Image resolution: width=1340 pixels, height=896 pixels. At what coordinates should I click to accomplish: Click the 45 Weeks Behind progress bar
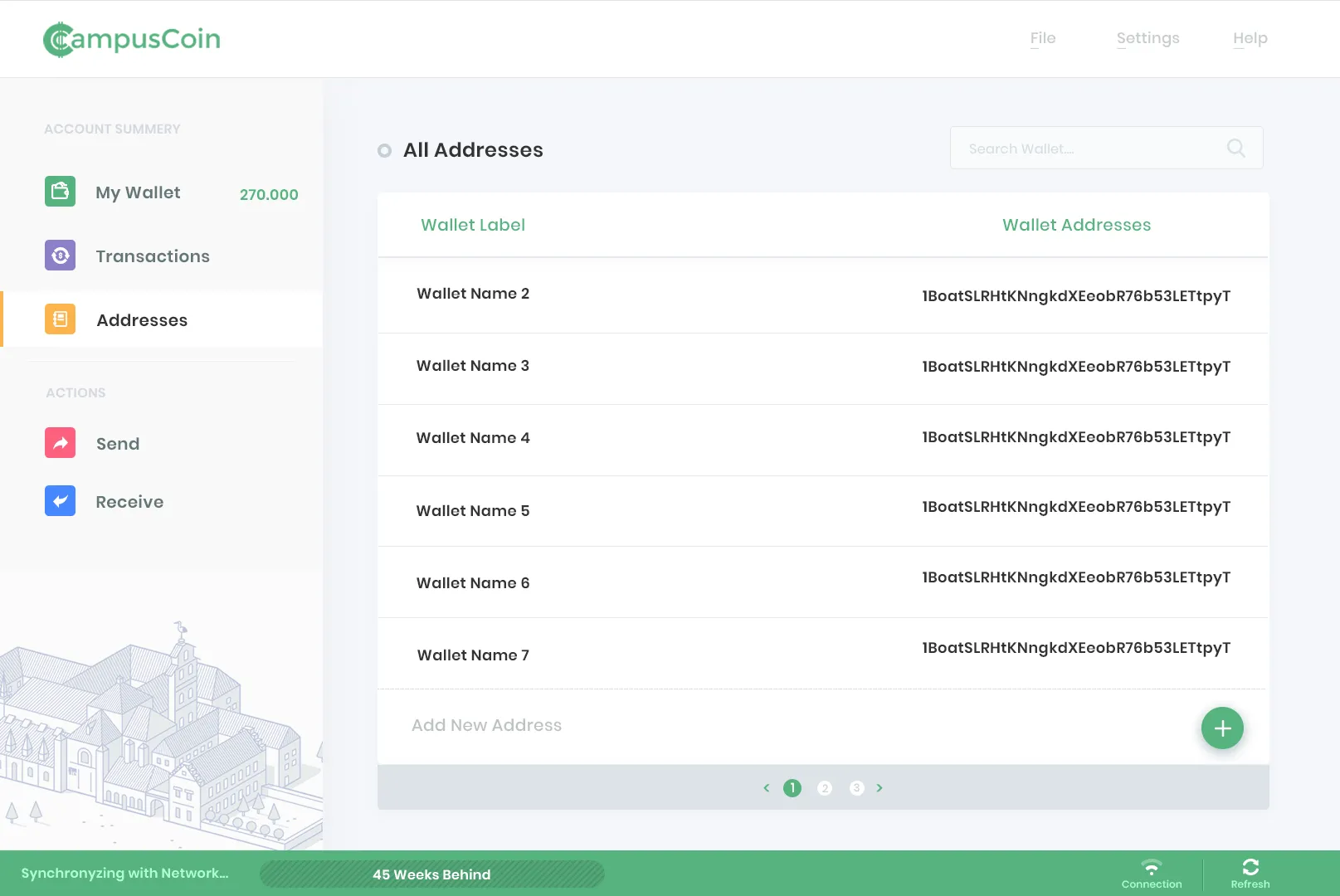(431, 874)
